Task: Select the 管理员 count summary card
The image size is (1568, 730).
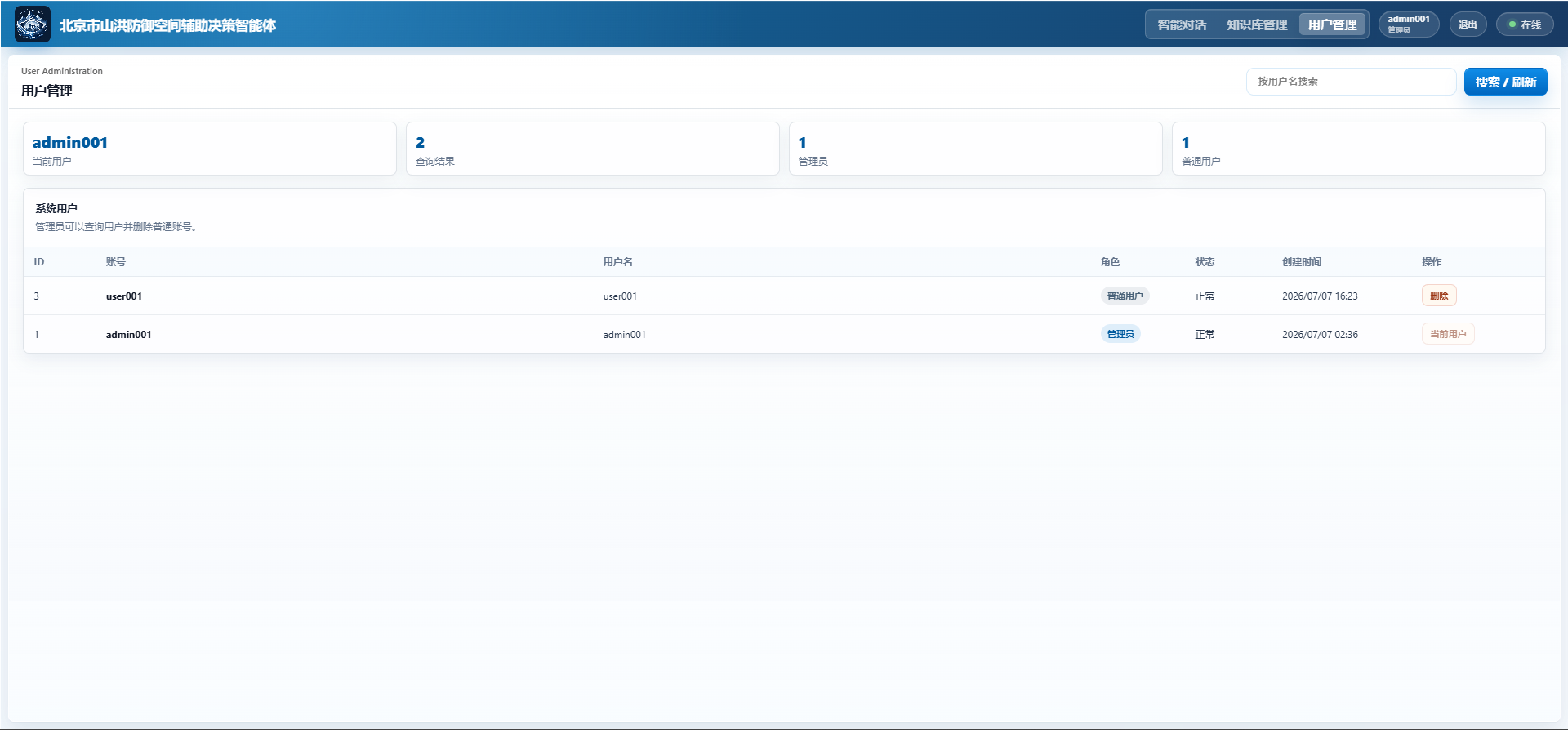Action: click(x=976, y=149)
